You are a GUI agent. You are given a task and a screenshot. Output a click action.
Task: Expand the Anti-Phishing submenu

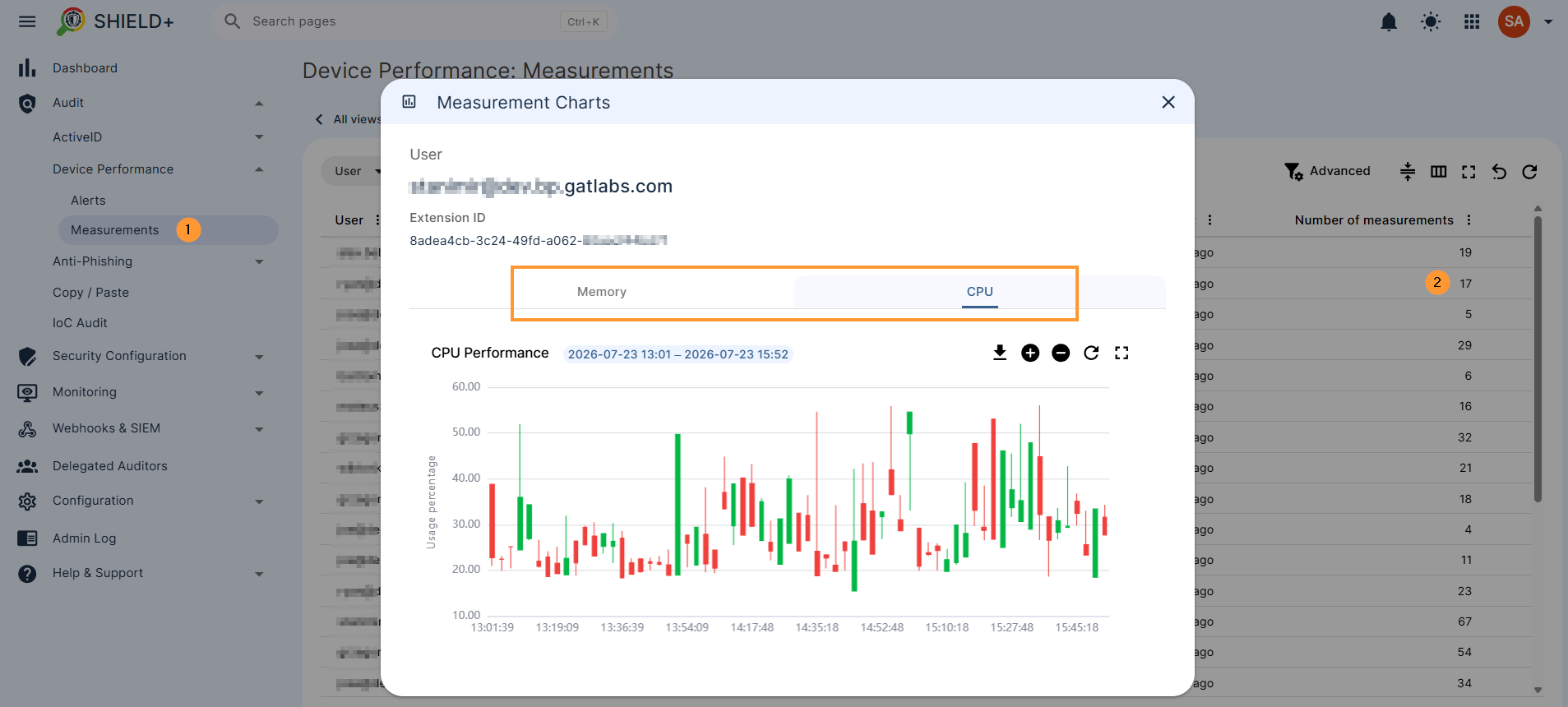pos(259,262)
